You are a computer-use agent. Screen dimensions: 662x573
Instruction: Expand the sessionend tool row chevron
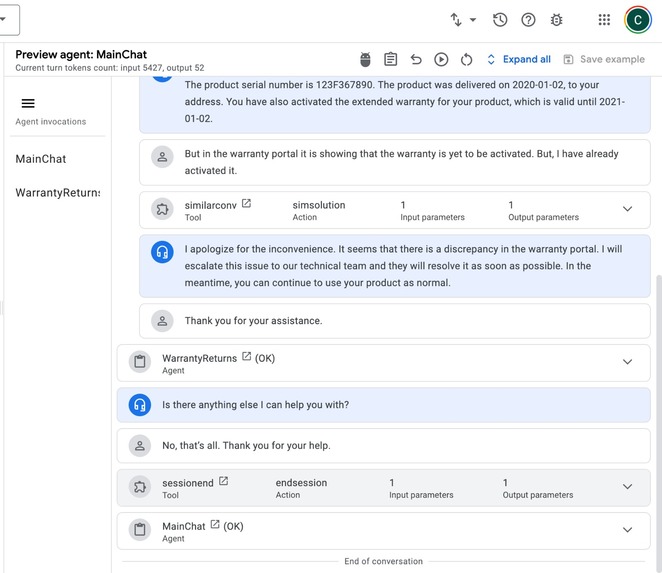[627, 486]
